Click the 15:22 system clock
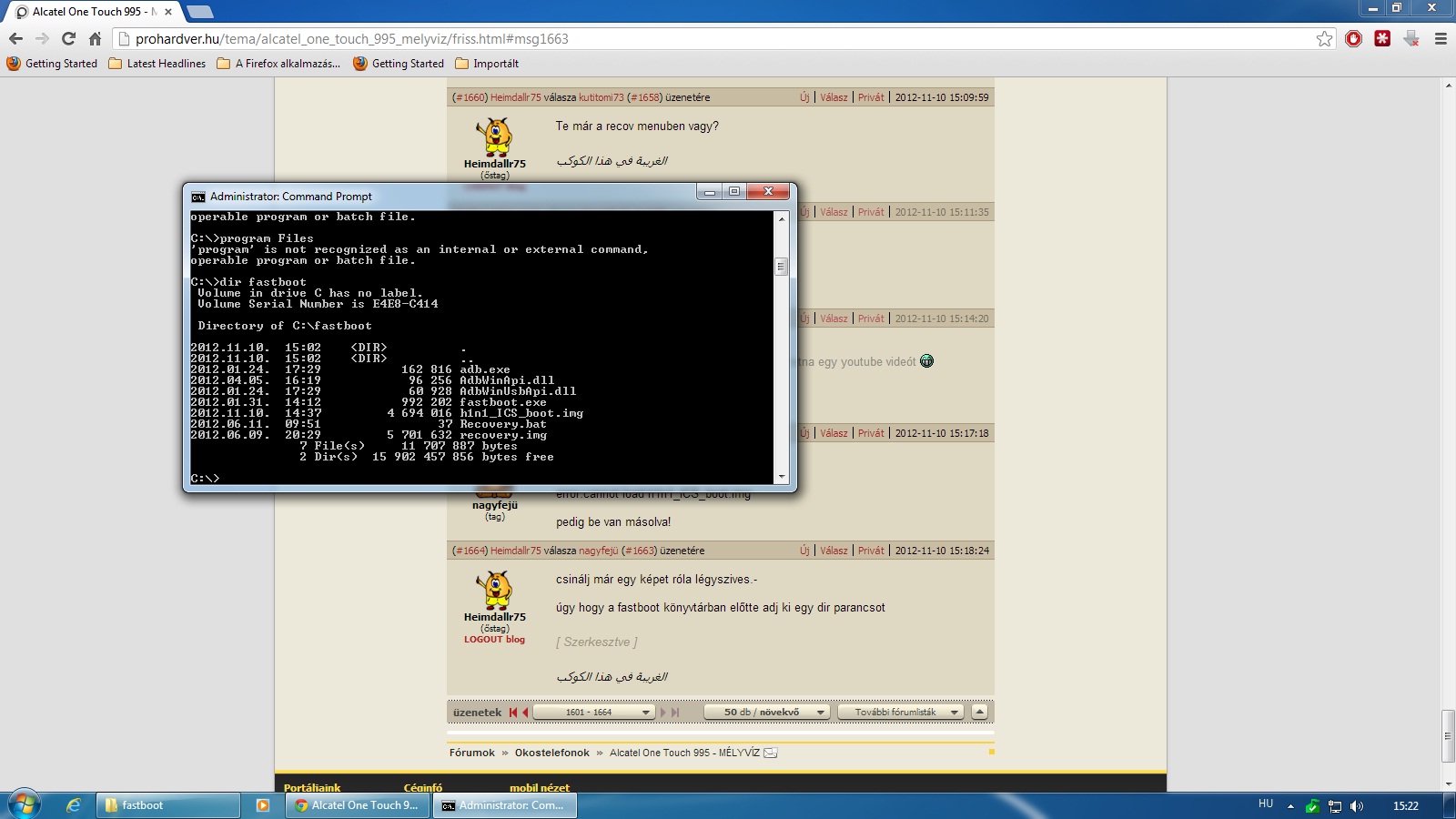Image resolution: width=1456 pixels, height=819 pixels. click(x=1406, y=806)
